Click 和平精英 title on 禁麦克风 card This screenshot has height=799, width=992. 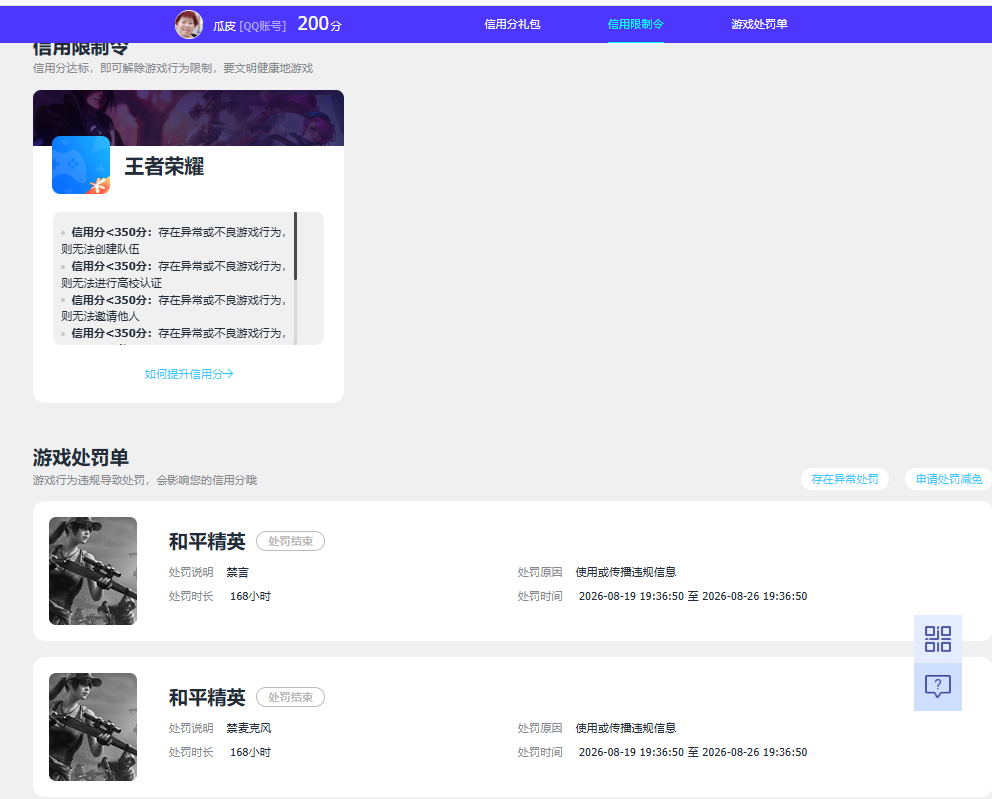pos(207,697)
